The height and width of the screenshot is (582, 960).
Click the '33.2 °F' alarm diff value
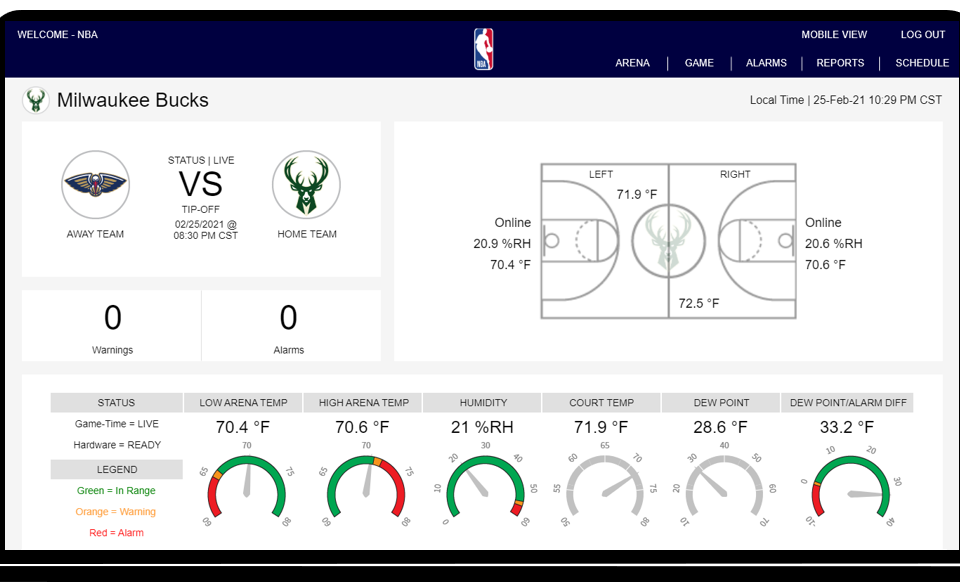(x=847, y=427)
